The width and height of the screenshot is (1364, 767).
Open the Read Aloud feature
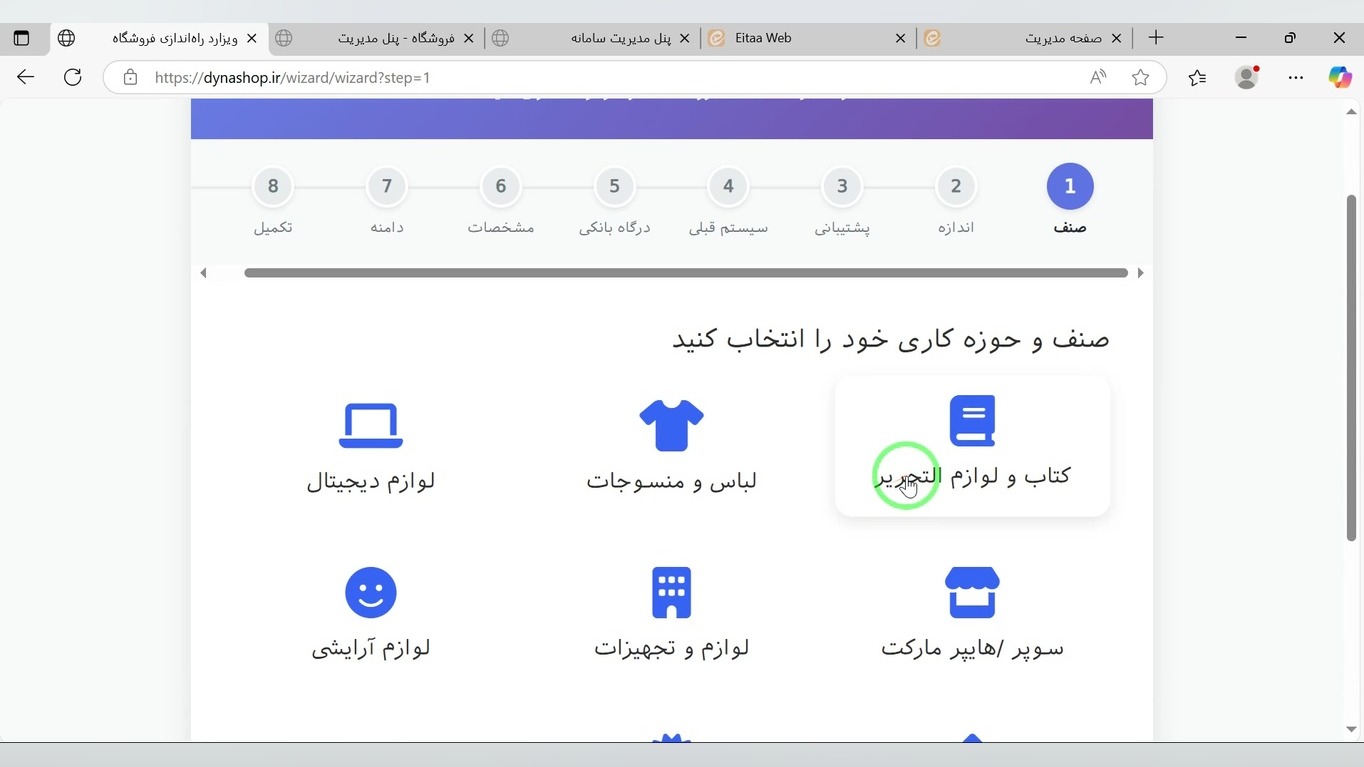[1098, 77]
